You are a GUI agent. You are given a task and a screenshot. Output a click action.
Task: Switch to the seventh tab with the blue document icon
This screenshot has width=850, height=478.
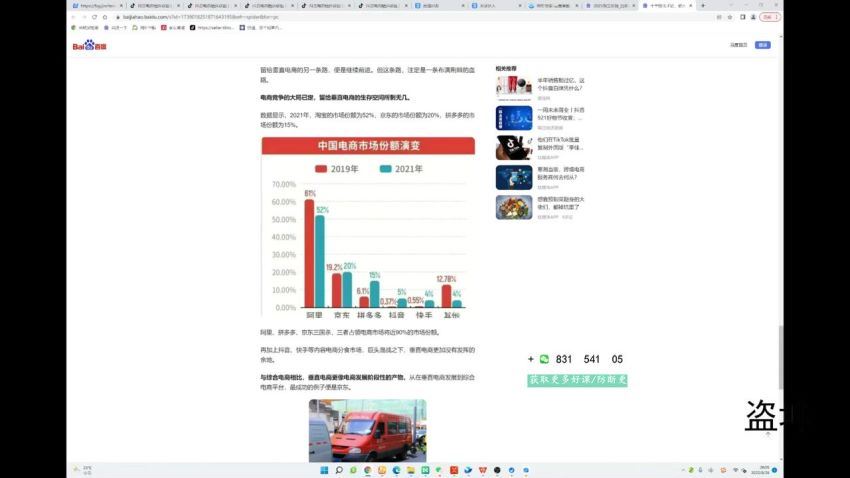[439, 5]
